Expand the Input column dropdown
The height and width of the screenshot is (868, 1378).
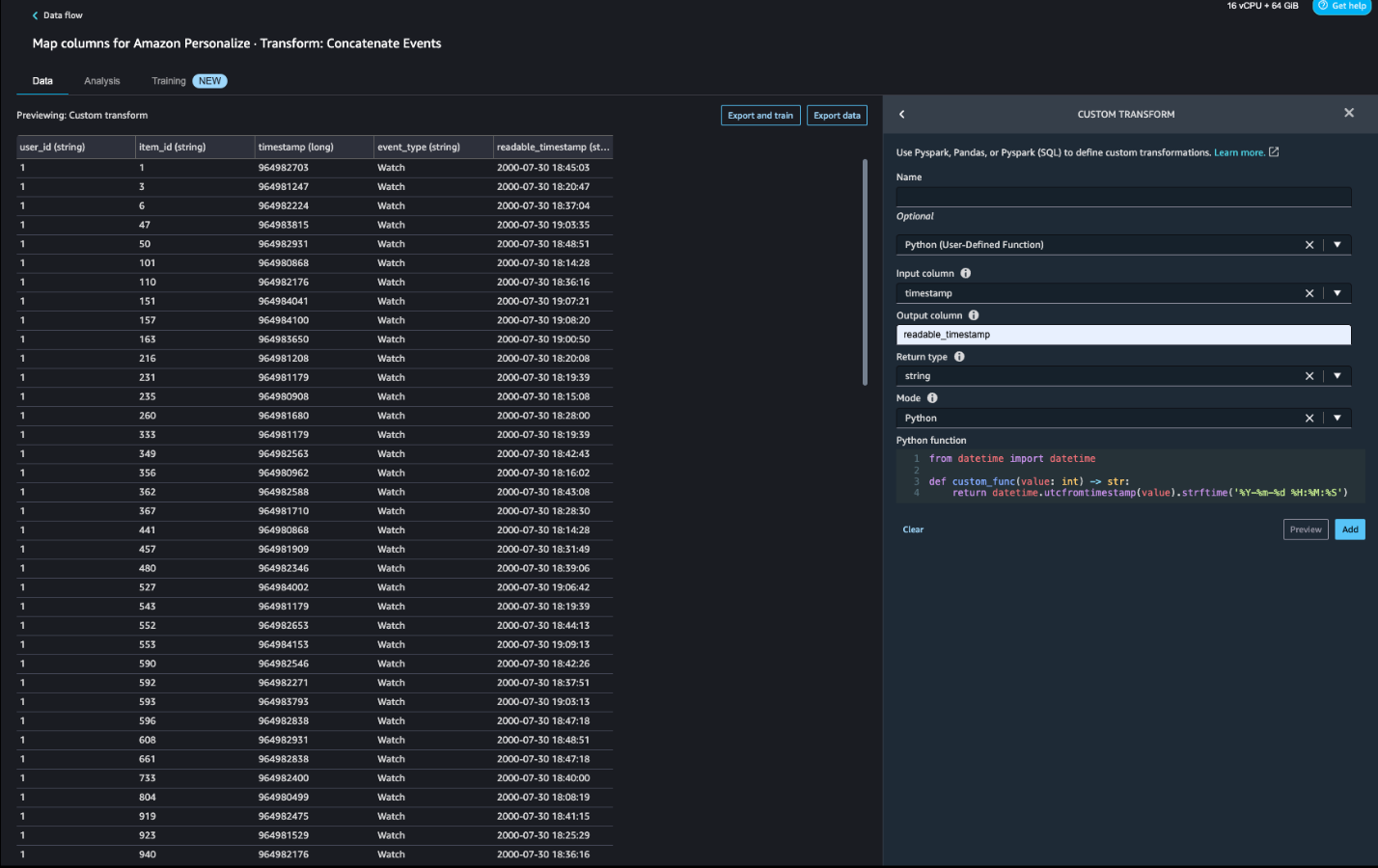point(1337,293)
